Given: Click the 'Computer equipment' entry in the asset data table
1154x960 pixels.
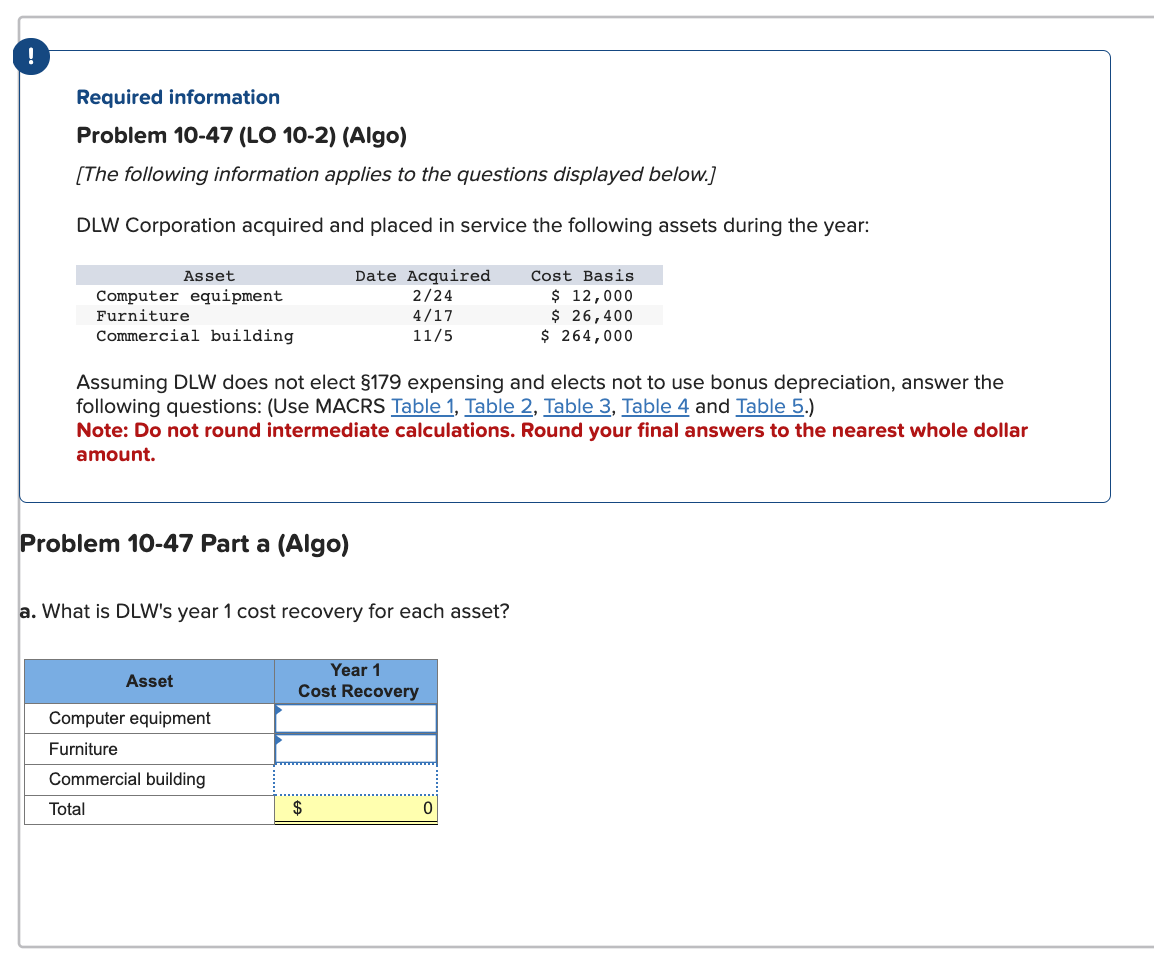Looking at the screenshot, I should [189, 296].
